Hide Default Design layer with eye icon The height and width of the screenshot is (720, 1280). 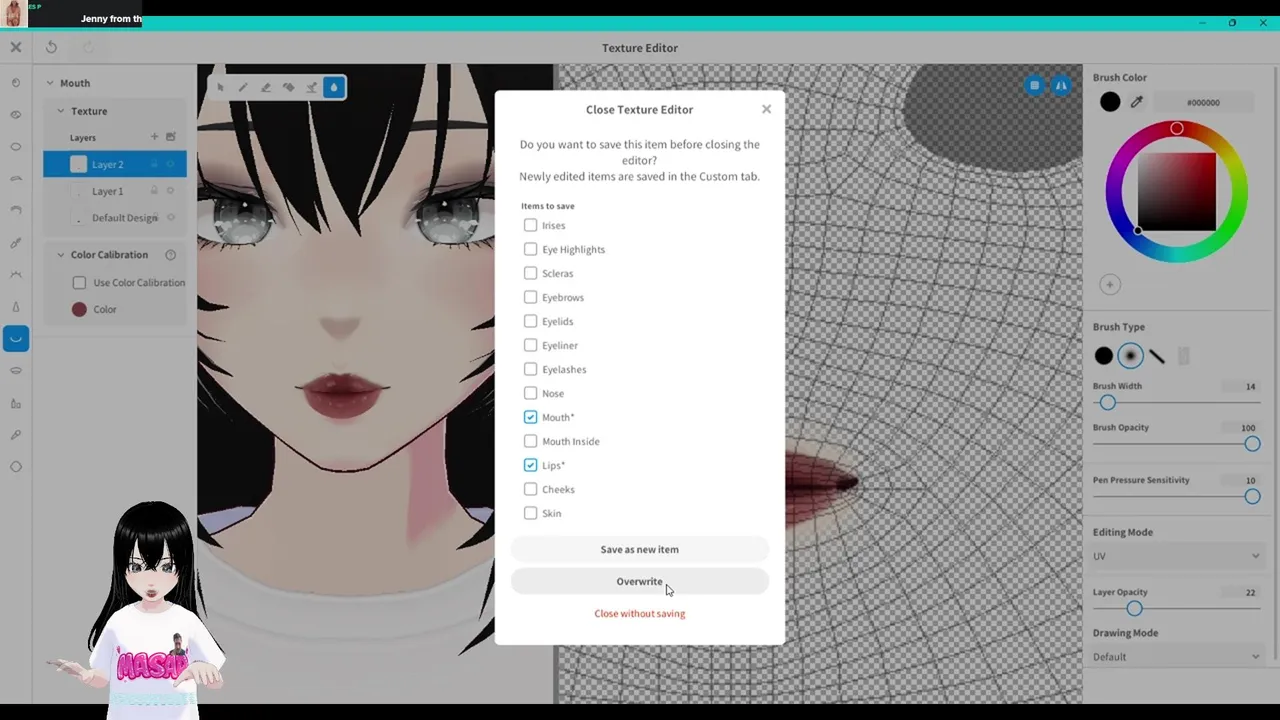(x=171, y=218)
